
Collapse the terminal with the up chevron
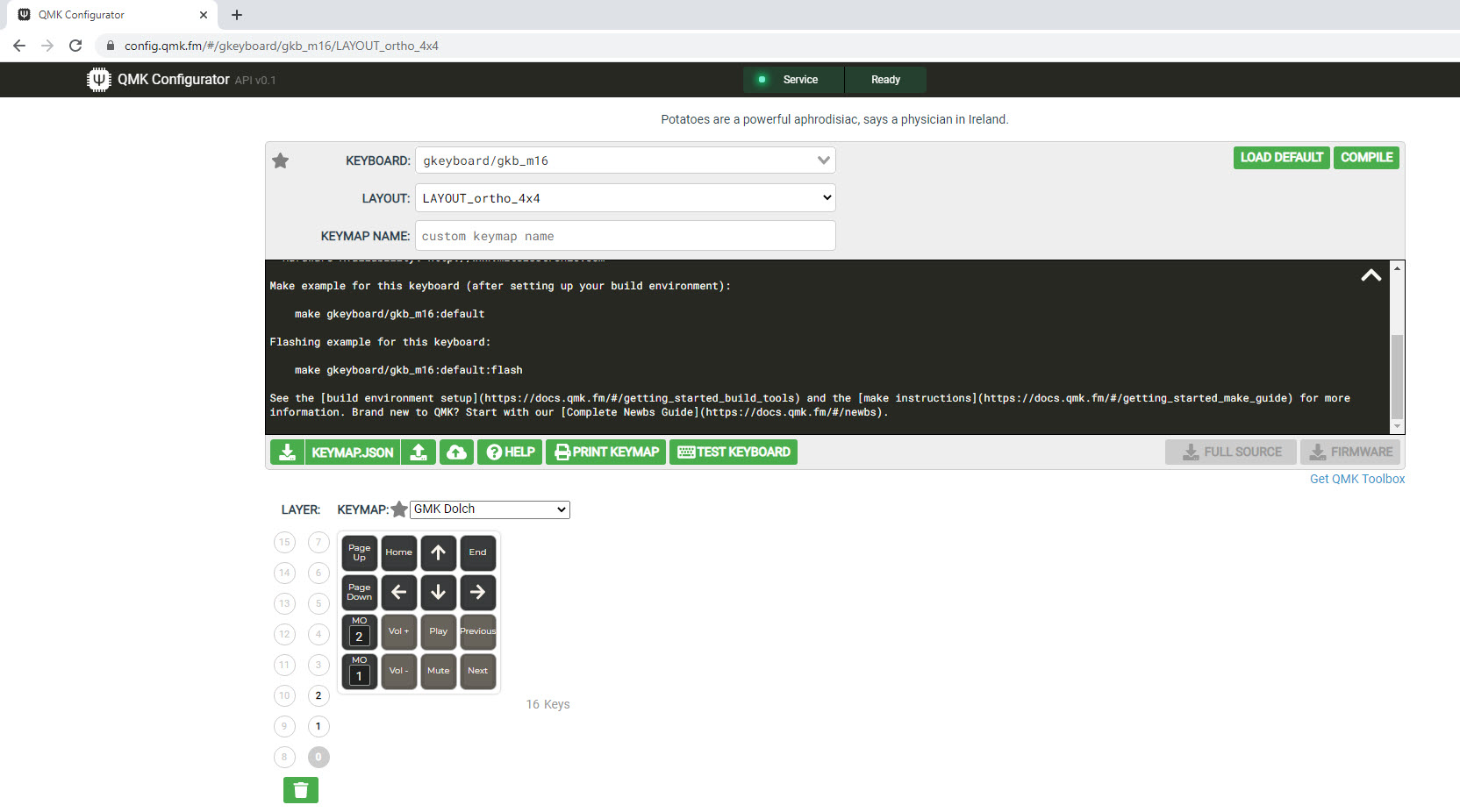(x=1371, y=275)
